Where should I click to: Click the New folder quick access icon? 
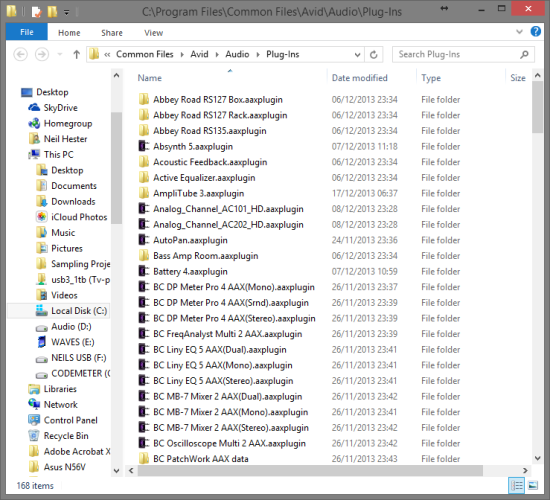click(52, 12)
